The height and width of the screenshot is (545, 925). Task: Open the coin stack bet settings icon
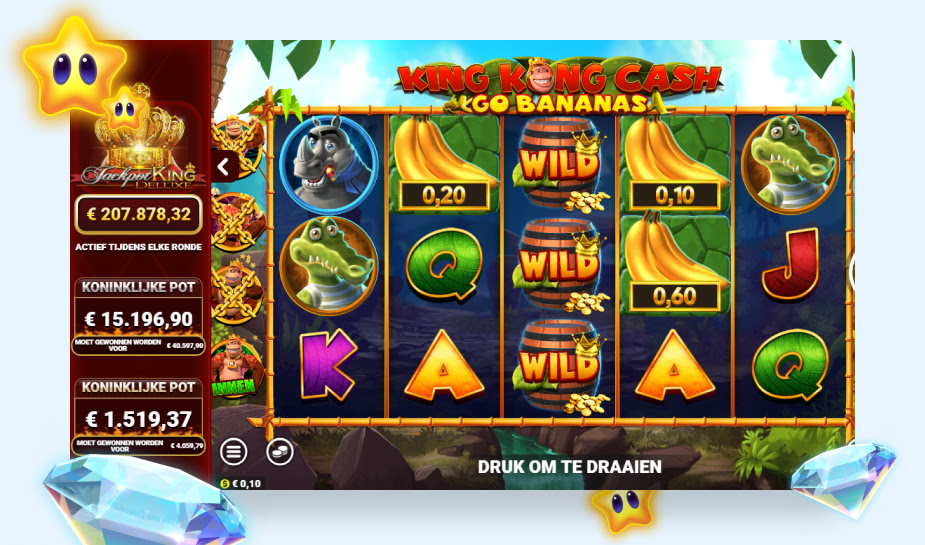pyautogui.click(x=280, y=452)
